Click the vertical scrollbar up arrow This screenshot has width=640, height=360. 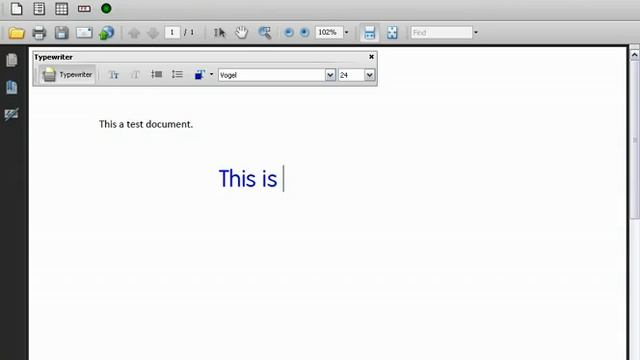click(634, 54)
